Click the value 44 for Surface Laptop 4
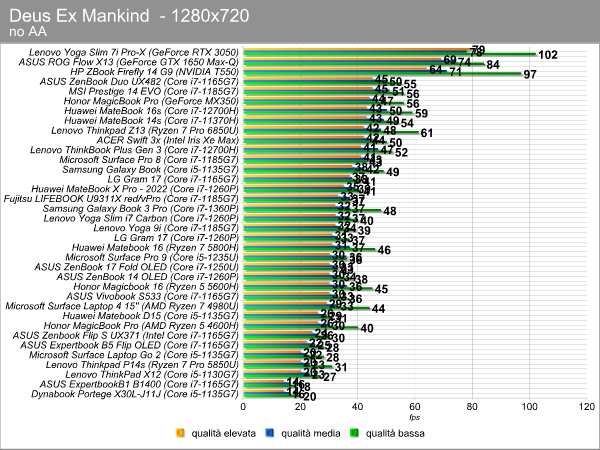The width and height of the screenshot is (600, 450). tap(378, 309)
